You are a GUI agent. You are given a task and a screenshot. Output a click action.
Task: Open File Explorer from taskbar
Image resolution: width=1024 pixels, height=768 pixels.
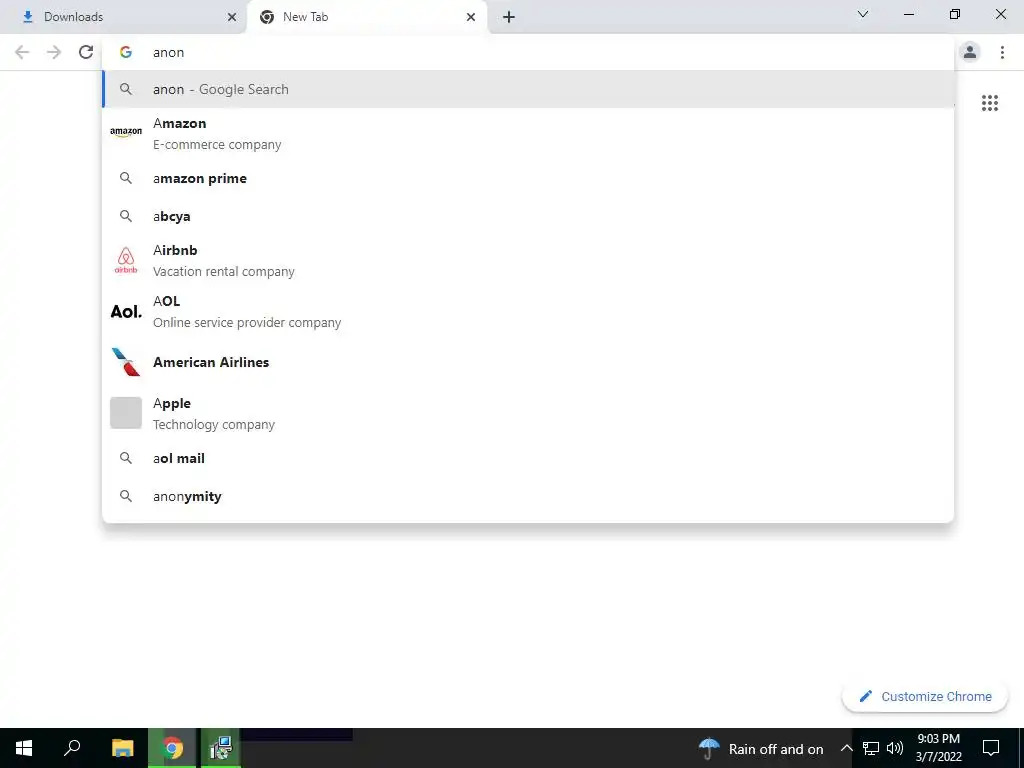123,748
